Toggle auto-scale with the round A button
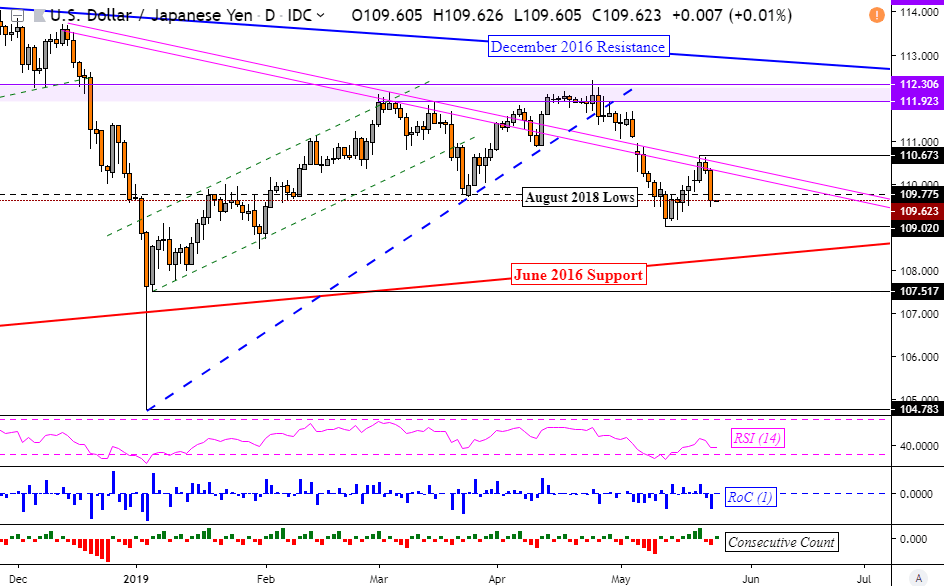This screenshot has width=944, height=586. click(x=918, y=578)
